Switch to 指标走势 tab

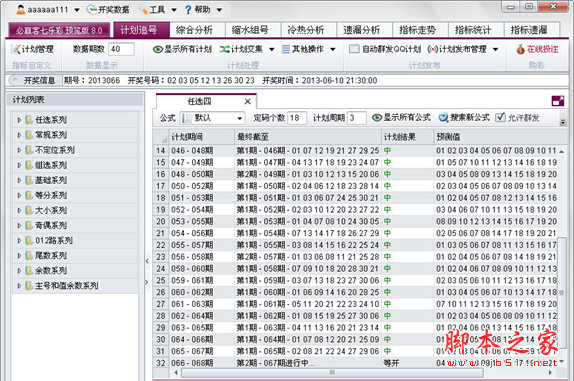[x=420, y=30]
